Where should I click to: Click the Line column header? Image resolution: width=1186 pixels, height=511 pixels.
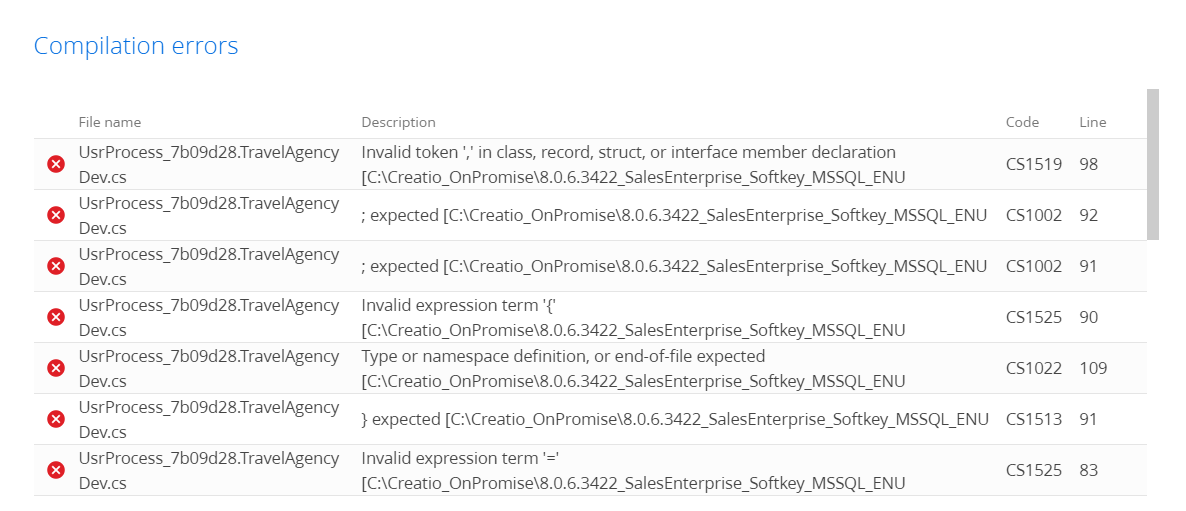coord(1092,122)
